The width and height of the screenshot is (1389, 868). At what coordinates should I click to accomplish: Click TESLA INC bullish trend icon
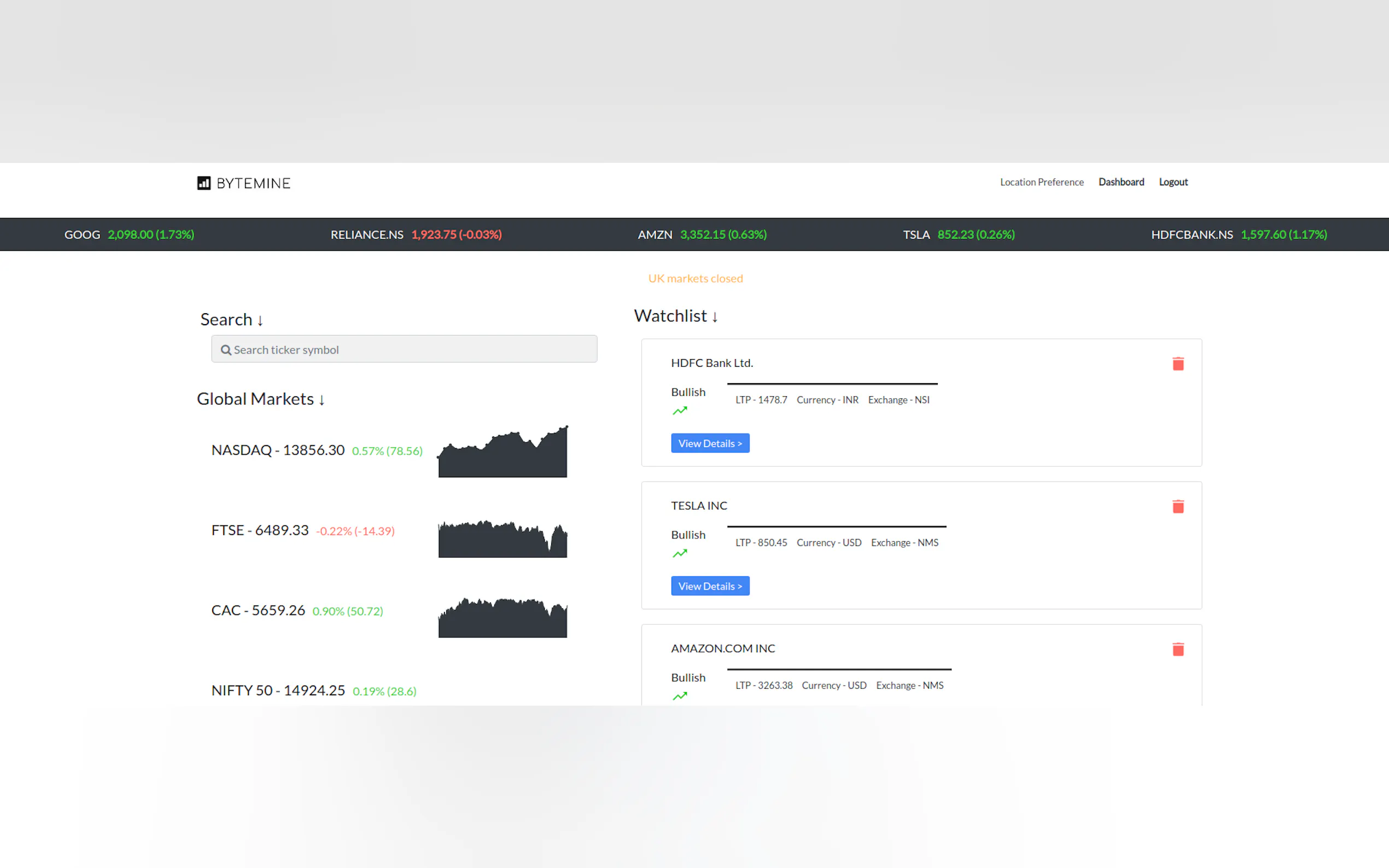coord(680,554)
